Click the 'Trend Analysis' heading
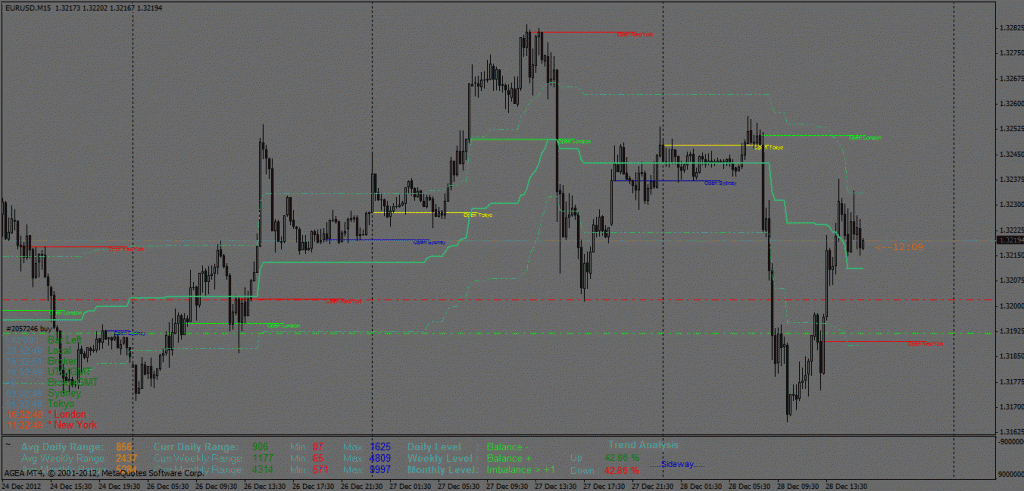This screenshot has height=491, width=1024. tap(643, 445)
